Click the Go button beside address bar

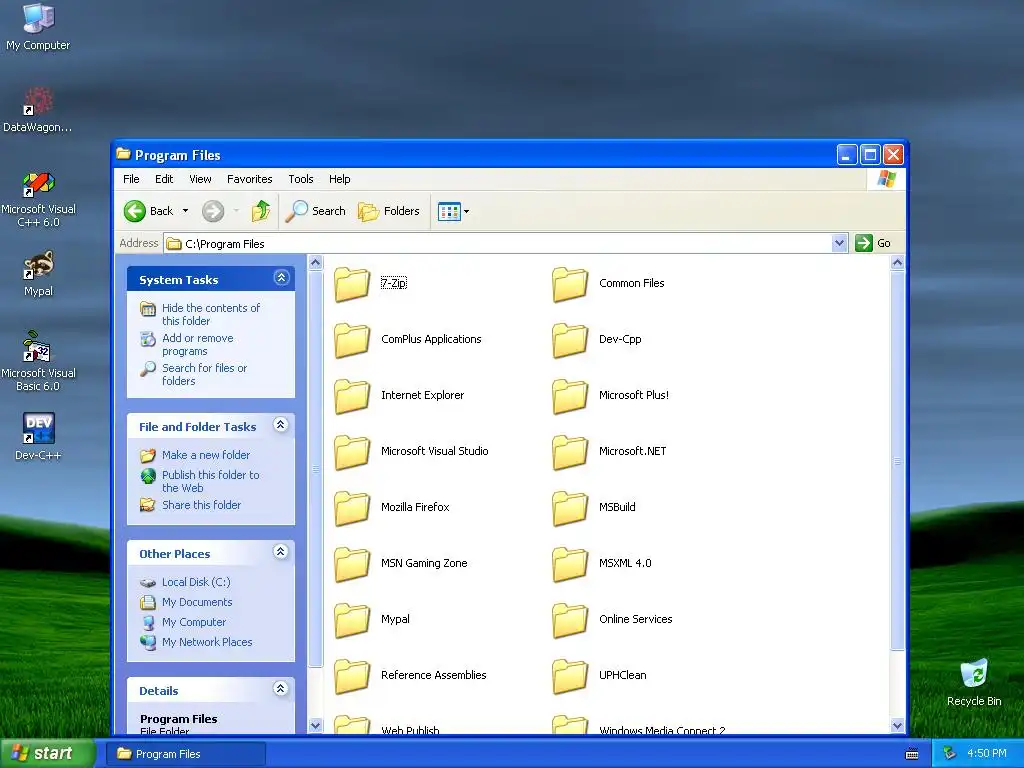coord(873,243)
